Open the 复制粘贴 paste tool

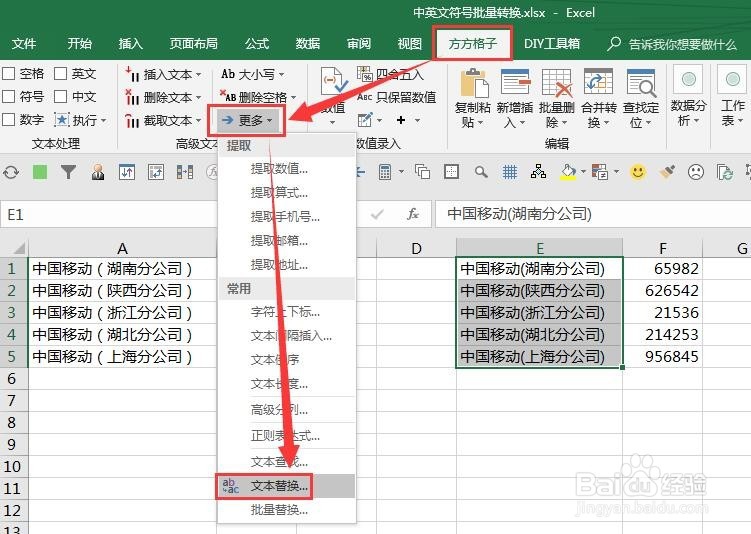coord(473,98)
